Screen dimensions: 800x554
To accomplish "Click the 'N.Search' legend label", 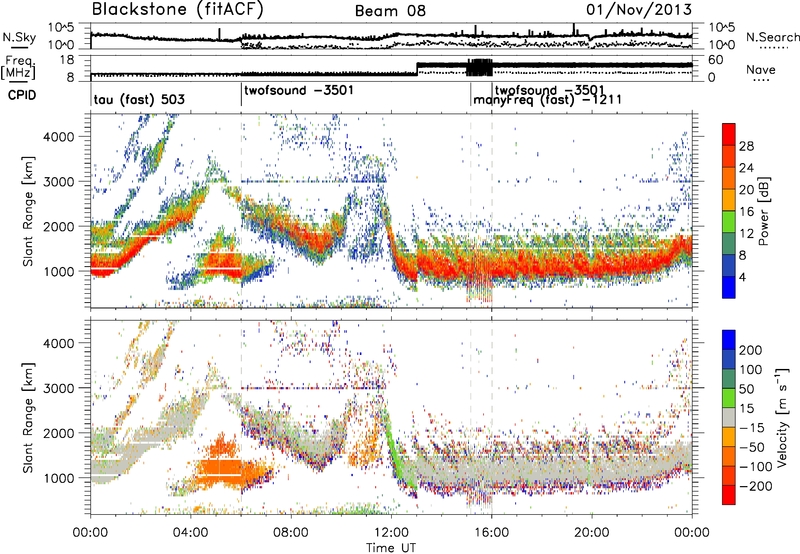I will 772,37.
